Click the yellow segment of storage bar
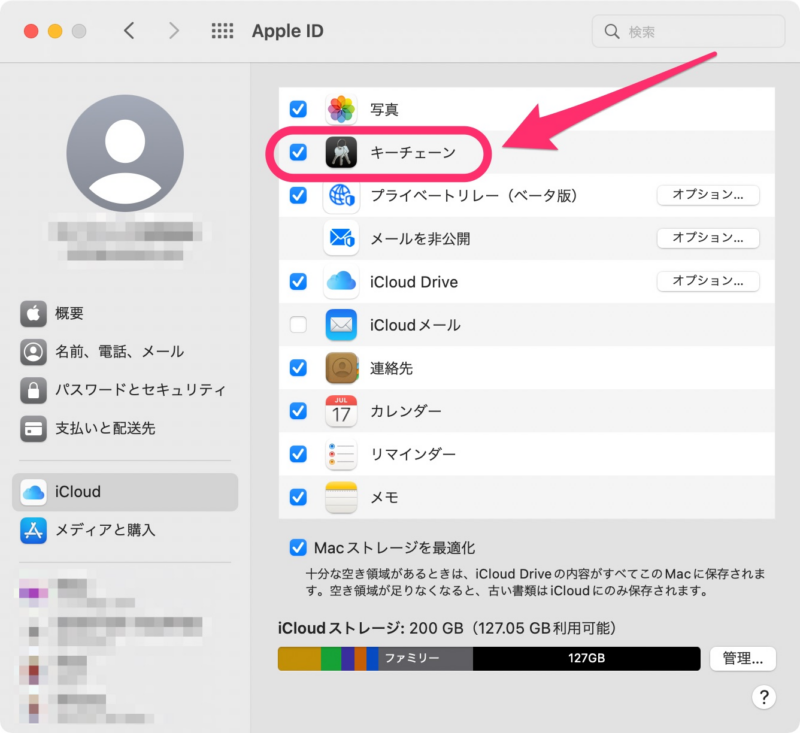Image resolution: width=800 pixels, height=733 pixels. tap(299, 659)
